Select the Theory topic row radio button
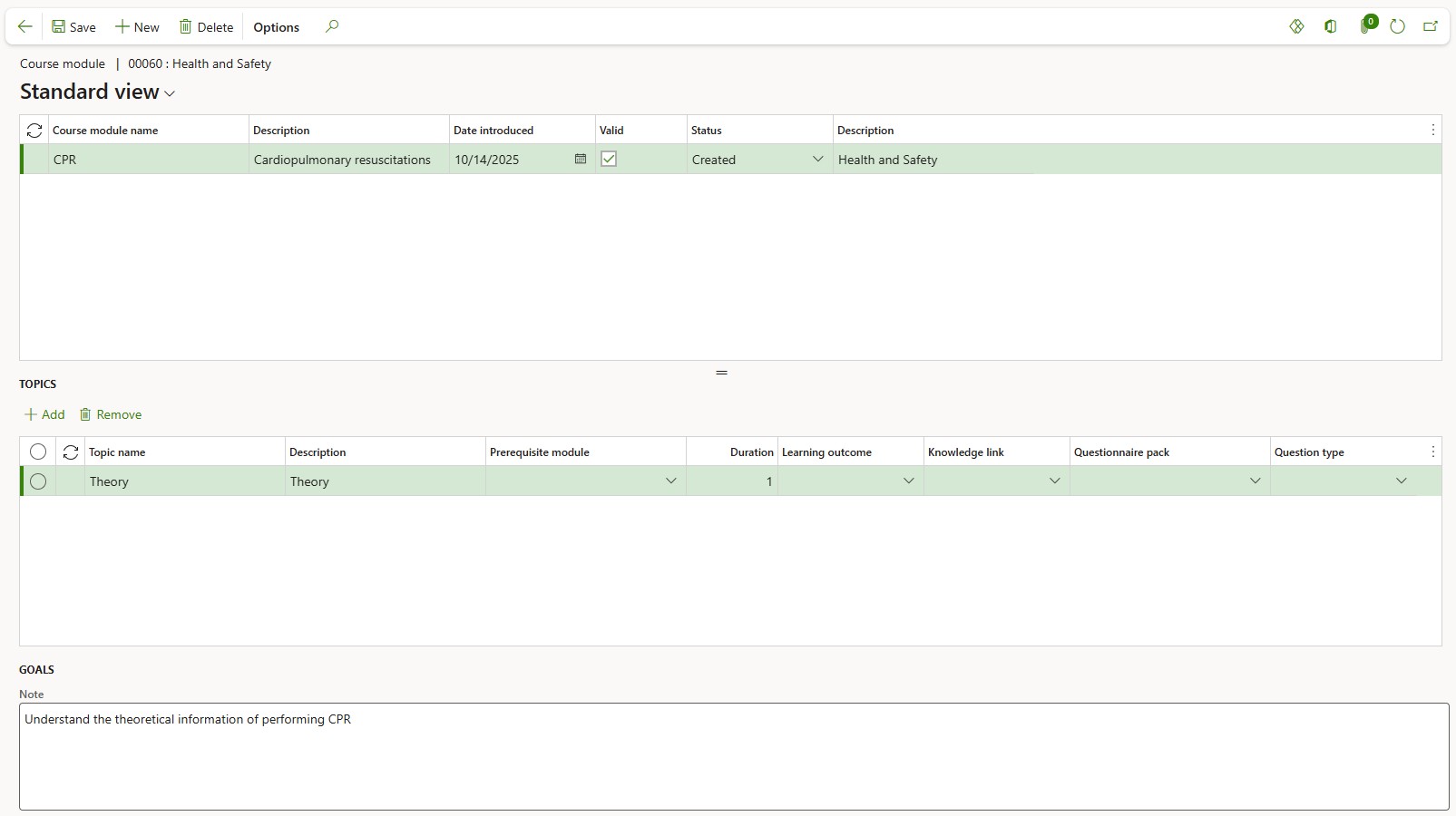This screenshot has width=1456, height=816. pos(38,481)
